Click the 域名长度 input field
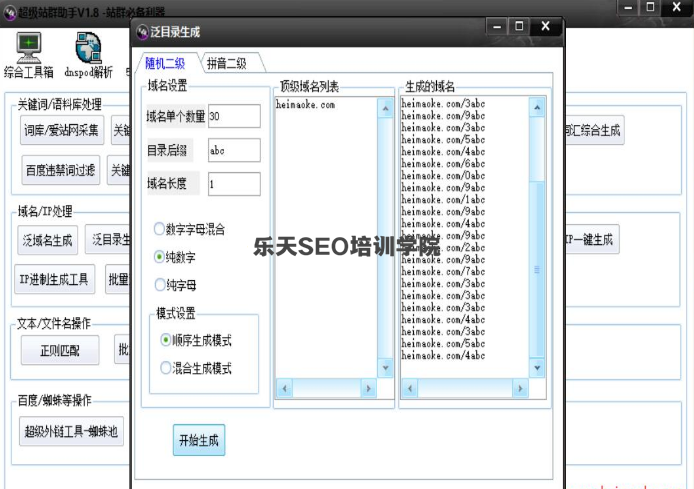Image resolution: width=694 pixels, height=489 pixels. coord(234,184)
